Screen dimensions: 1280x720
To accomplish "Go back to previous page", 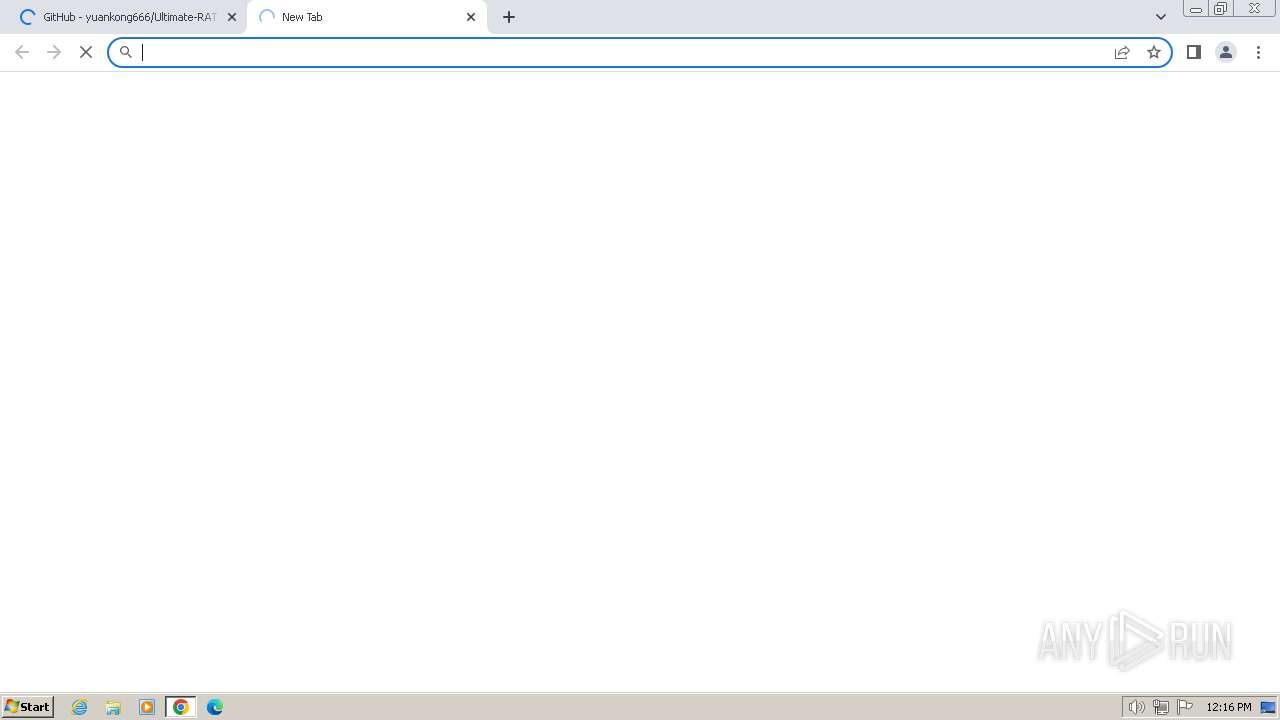I will tap(22, 52).
